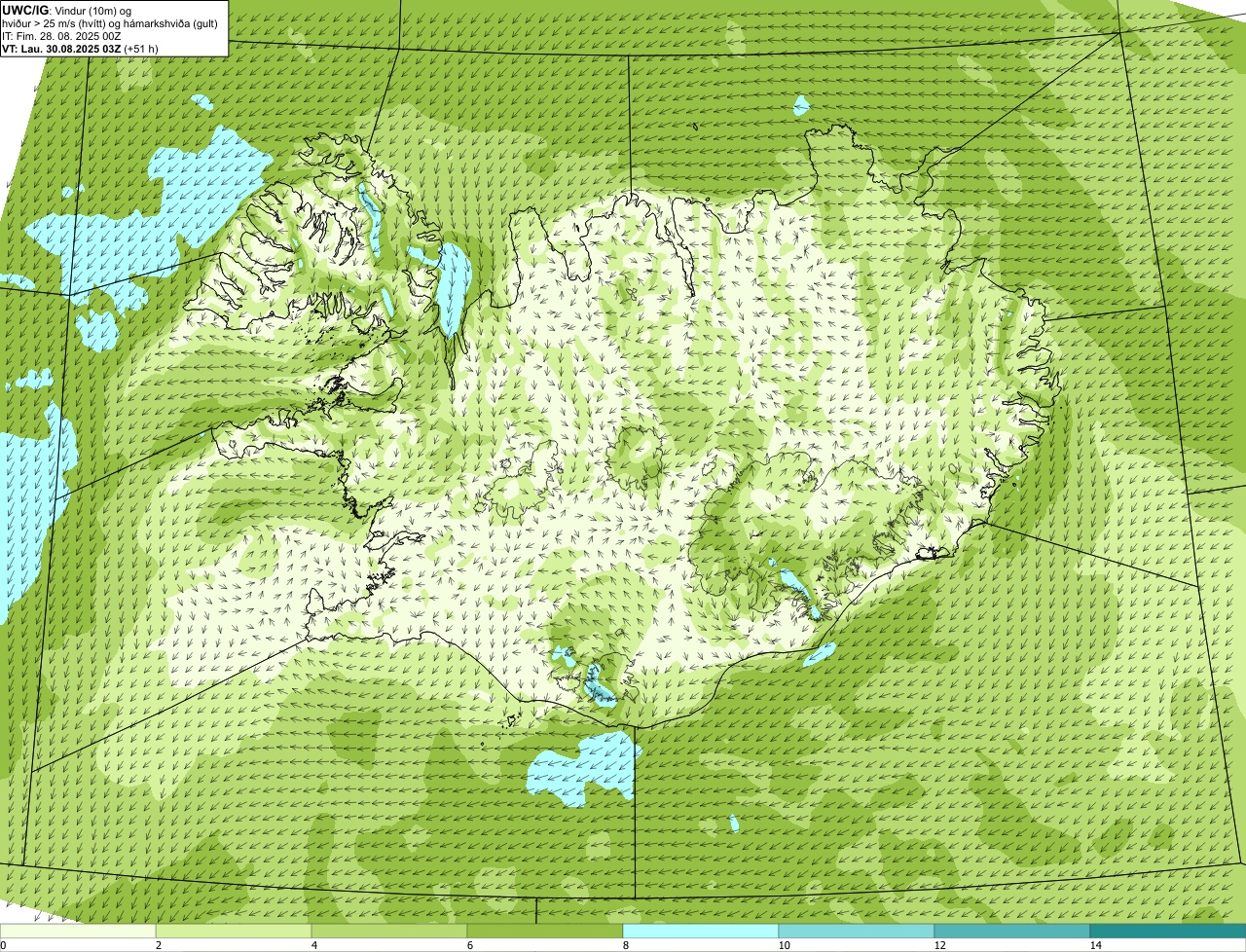1246x952 pixels.
Task: Click the "8" label on the color scale
Action: pyautogui.click(x=625, y=945)
